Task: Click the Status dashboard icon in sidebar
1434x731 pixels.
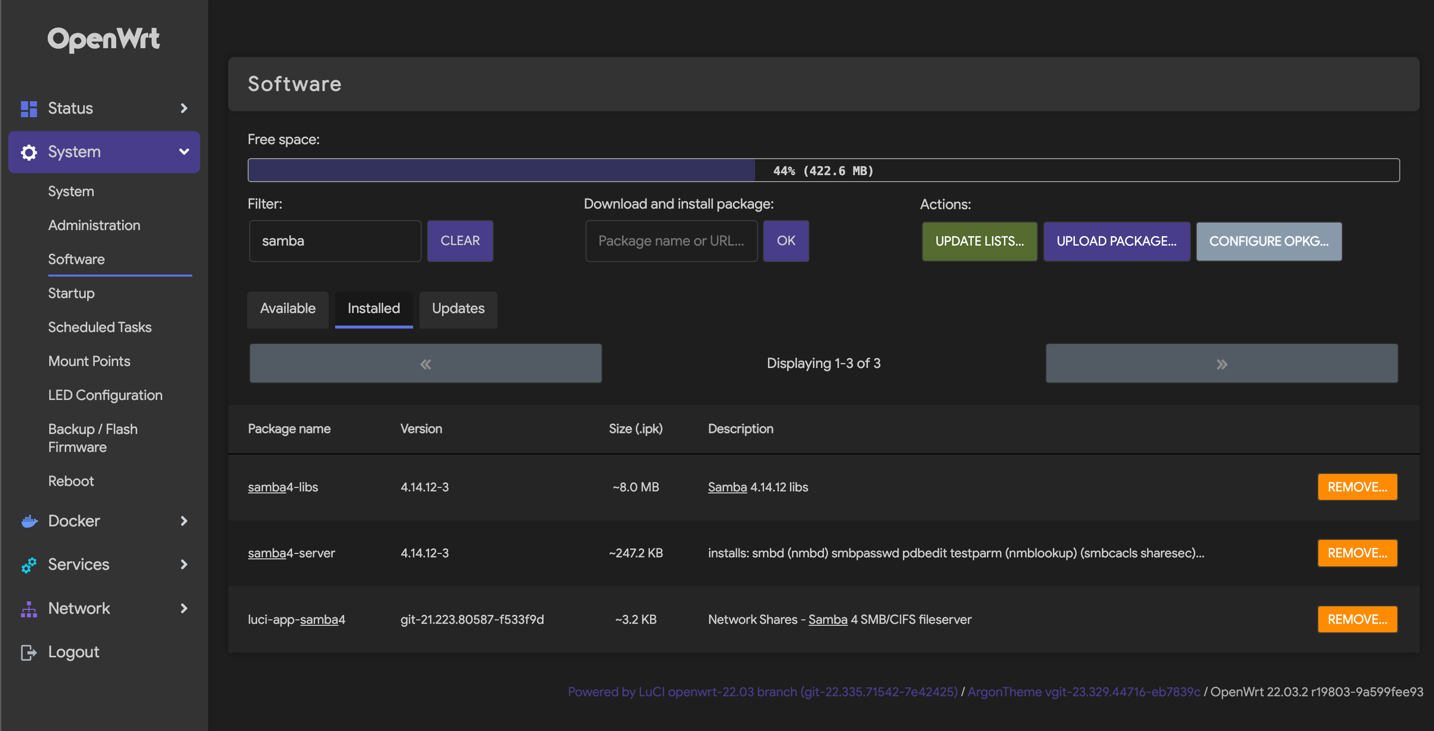Action: [29, 108]
